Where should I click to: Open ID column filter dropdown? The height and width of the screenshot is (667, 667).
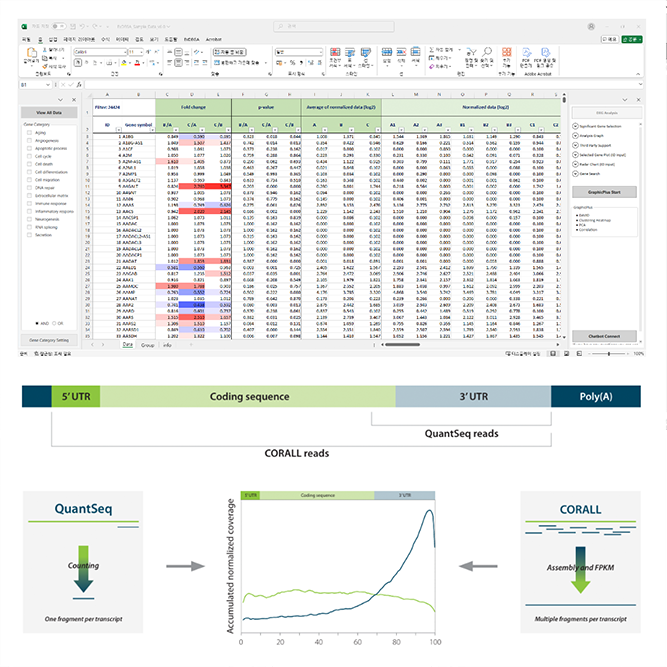[119, 129]
